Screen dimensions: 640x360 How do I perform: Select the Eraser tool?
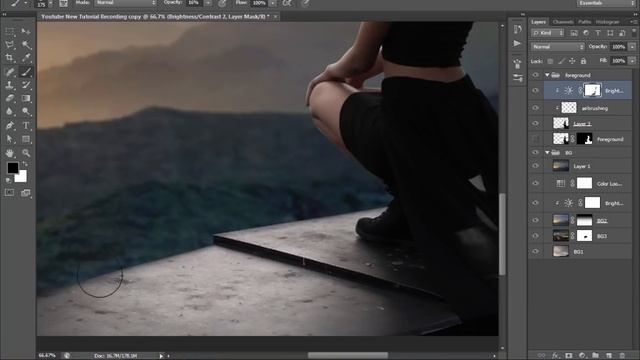point(10,98)
